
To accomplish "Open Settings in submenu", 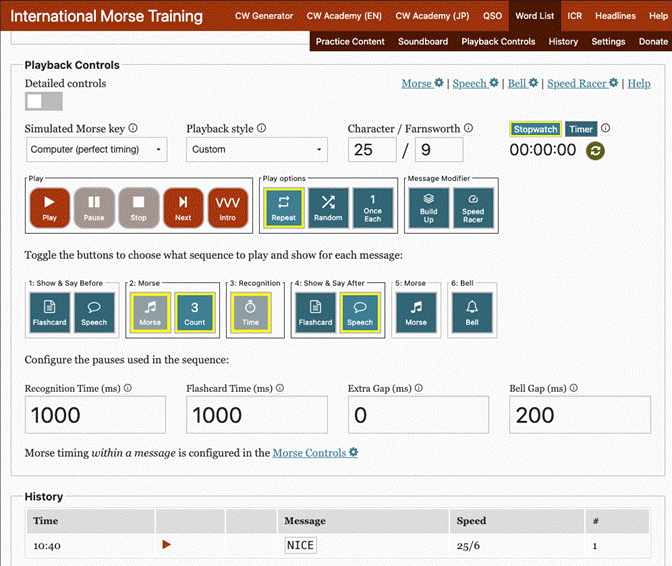I will (x=608, y=42).
